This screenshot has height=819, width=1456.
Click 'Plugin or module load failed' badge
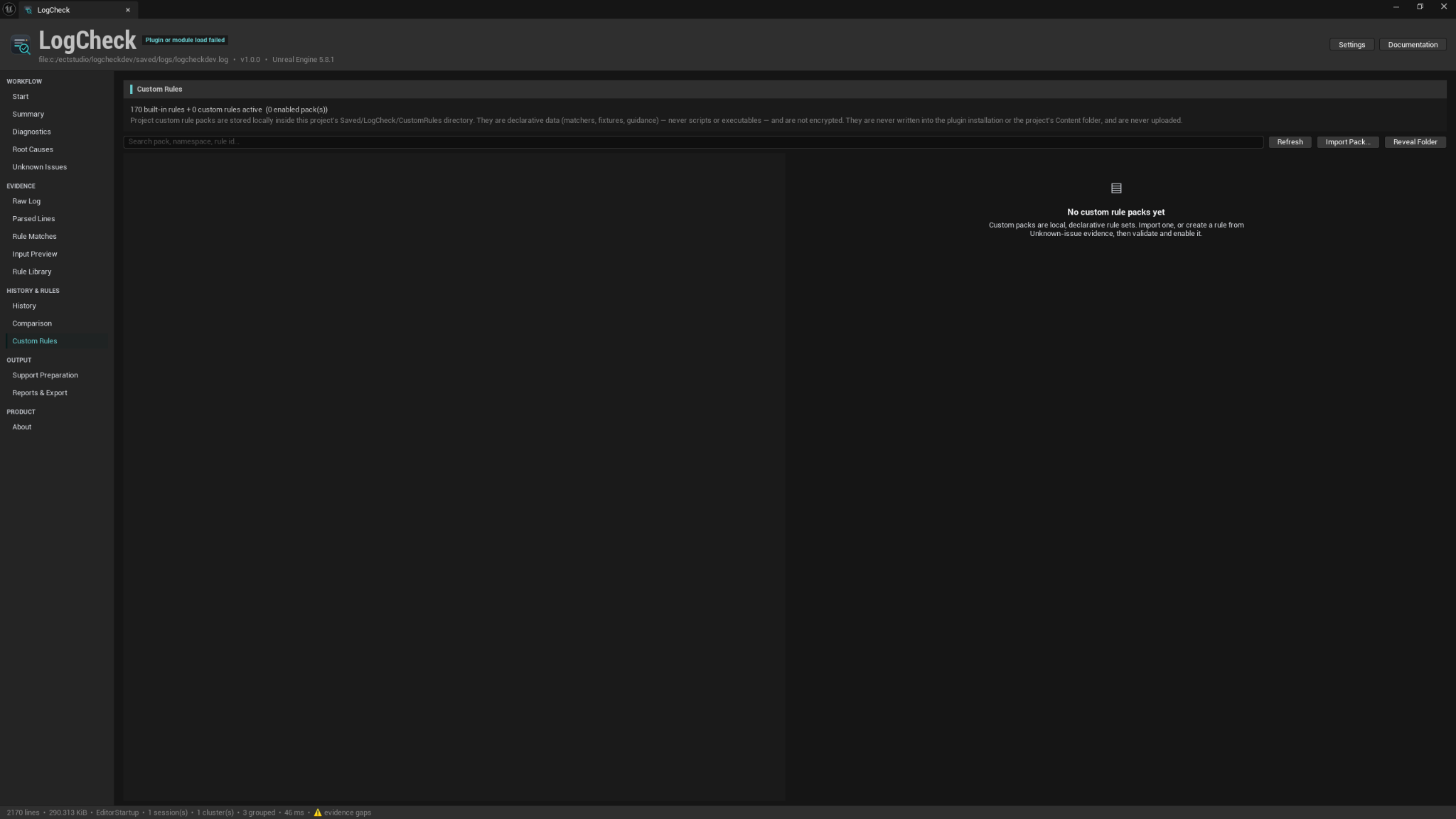[x=185, y=41]
